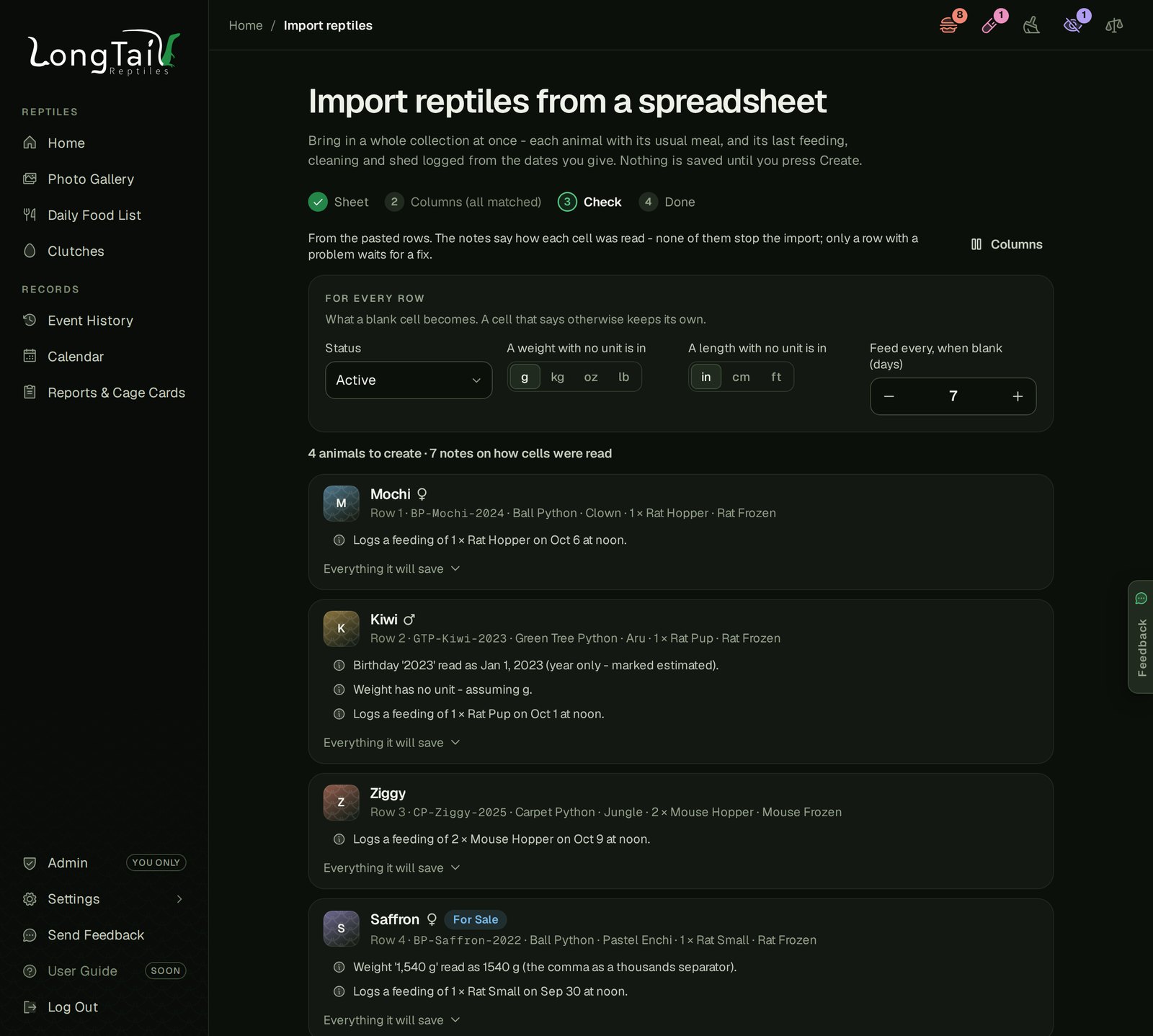
Task: Select in as length unit
Action: click(x=706, y=377)
